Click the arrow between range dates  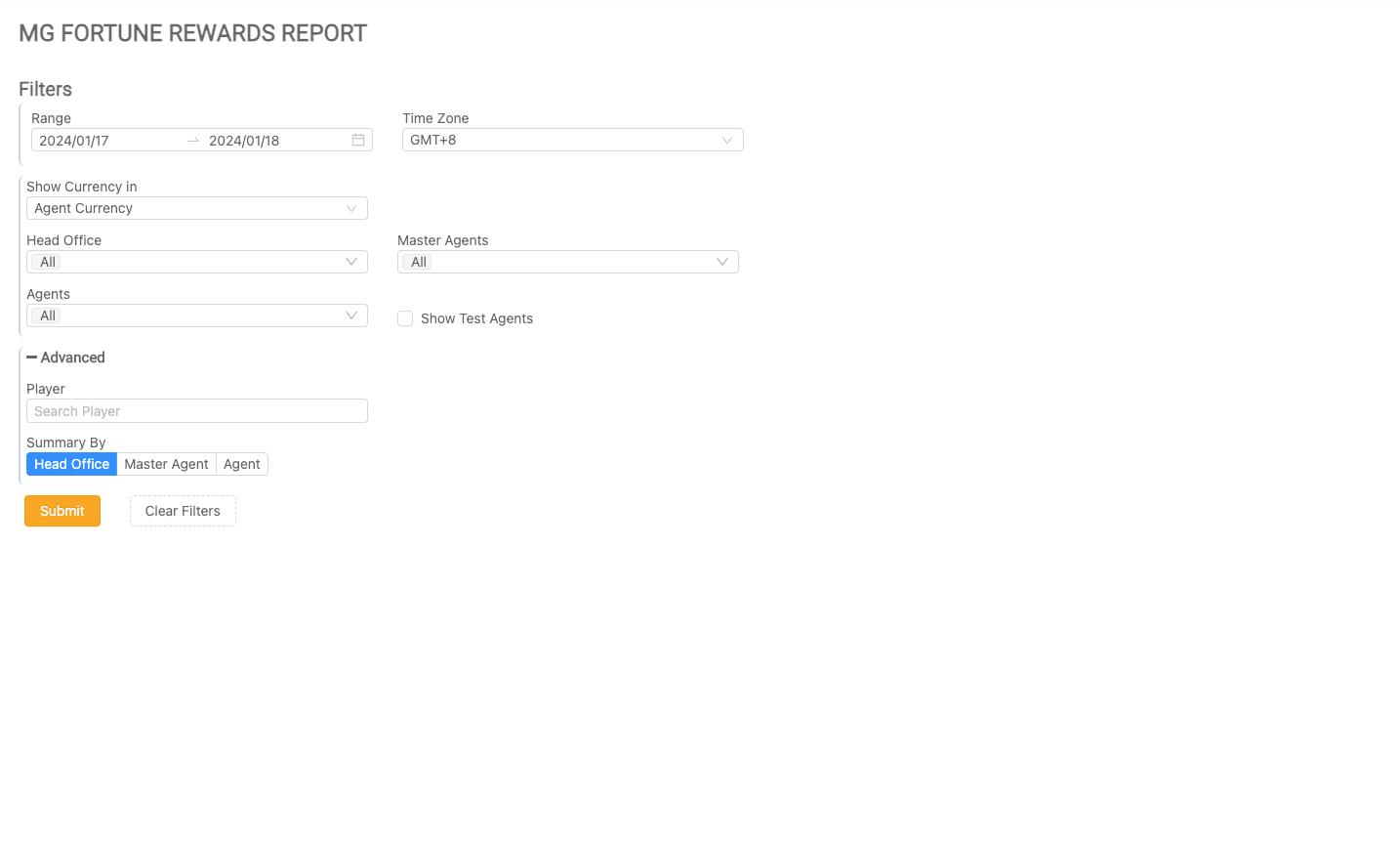[x=193, y=141]
